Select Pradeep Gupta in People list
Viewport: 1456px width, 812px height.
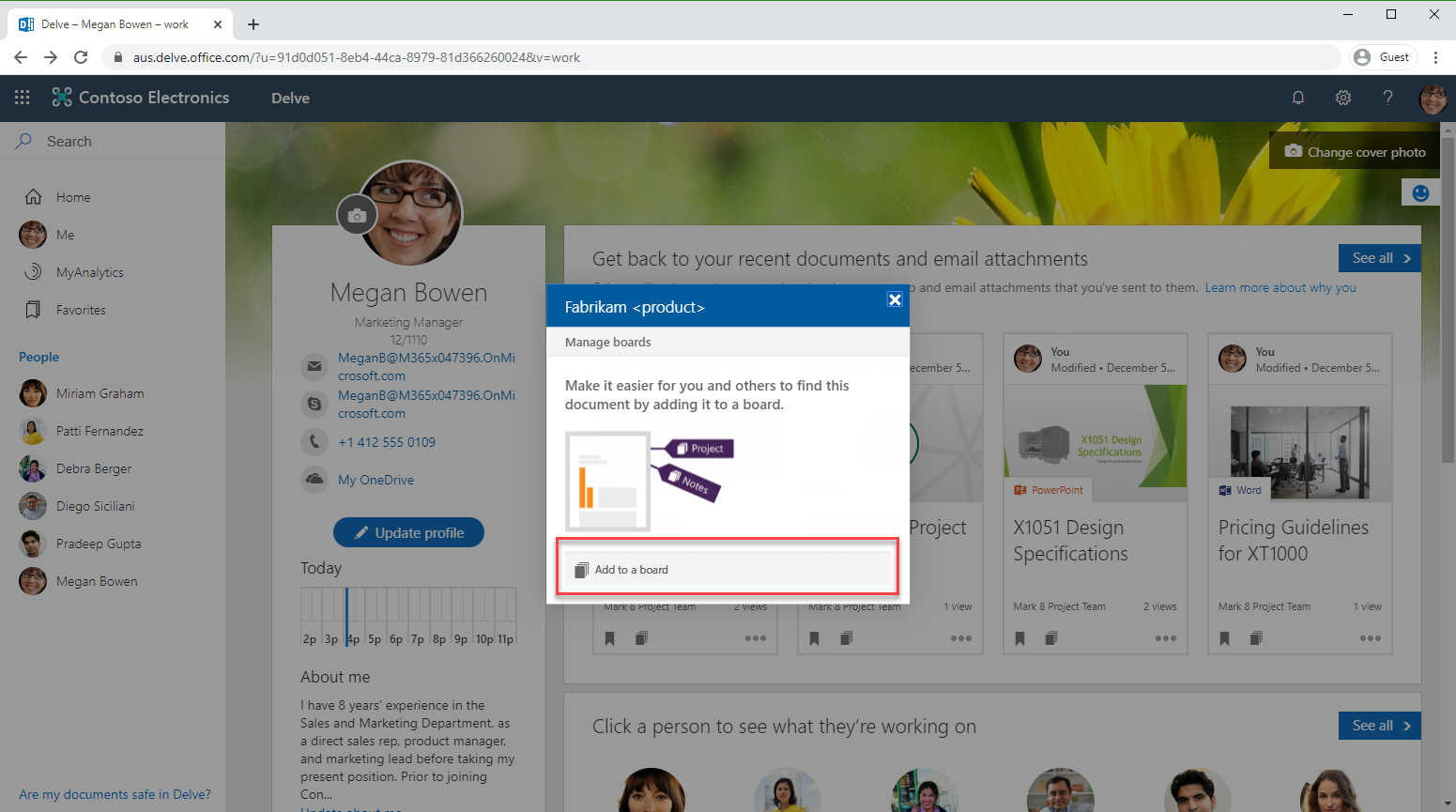click(98, 544)
